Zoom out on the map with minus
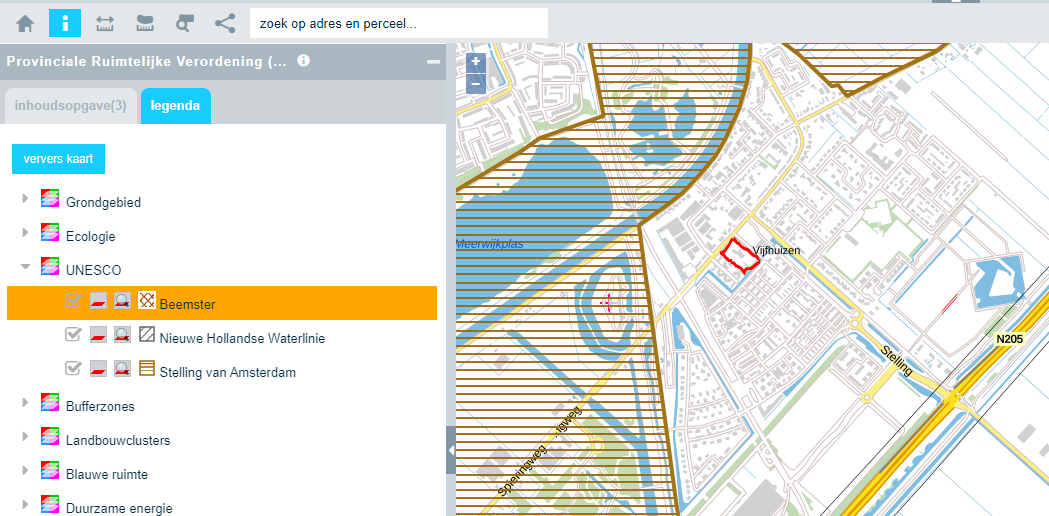 tap(475, 83)
